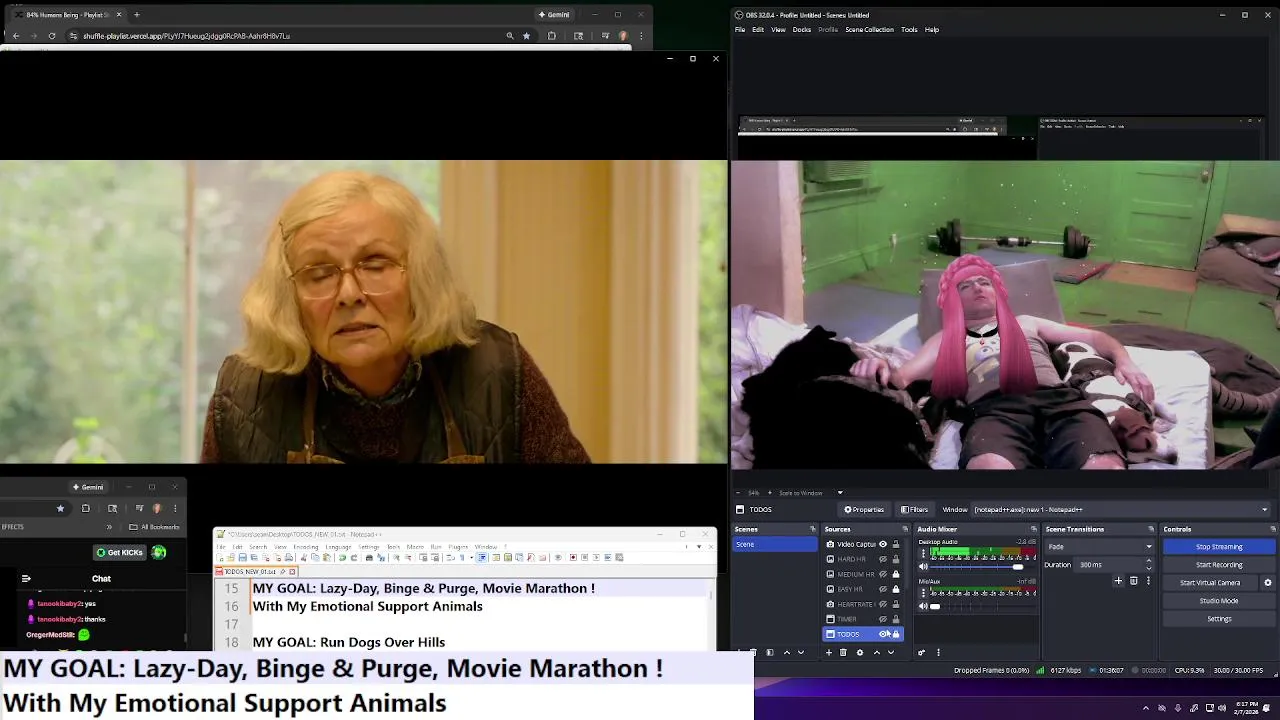
Task: Open OBS File menu
Action: [740, 29]
